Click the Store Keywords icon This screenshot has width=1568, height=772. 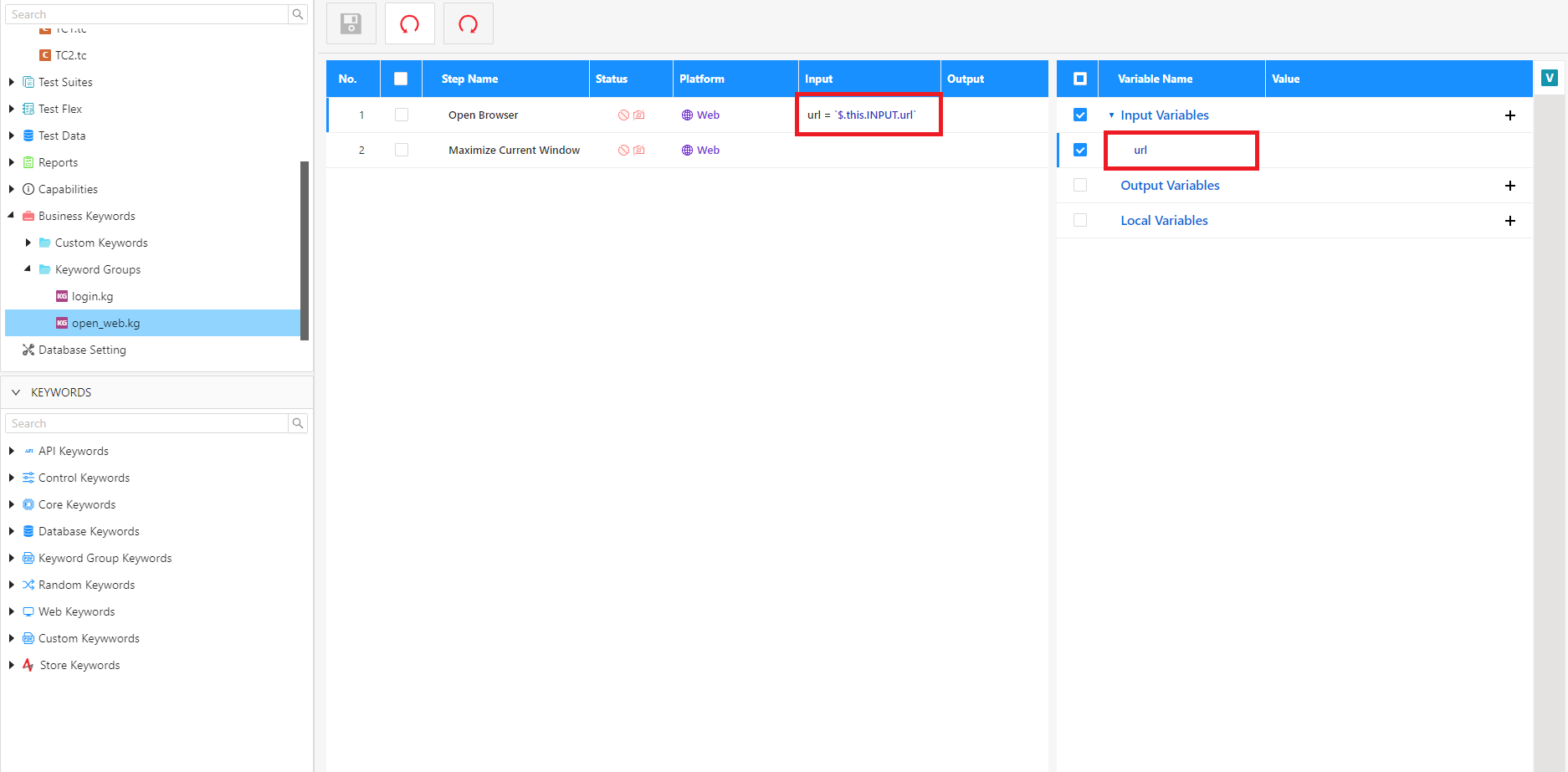28,665
